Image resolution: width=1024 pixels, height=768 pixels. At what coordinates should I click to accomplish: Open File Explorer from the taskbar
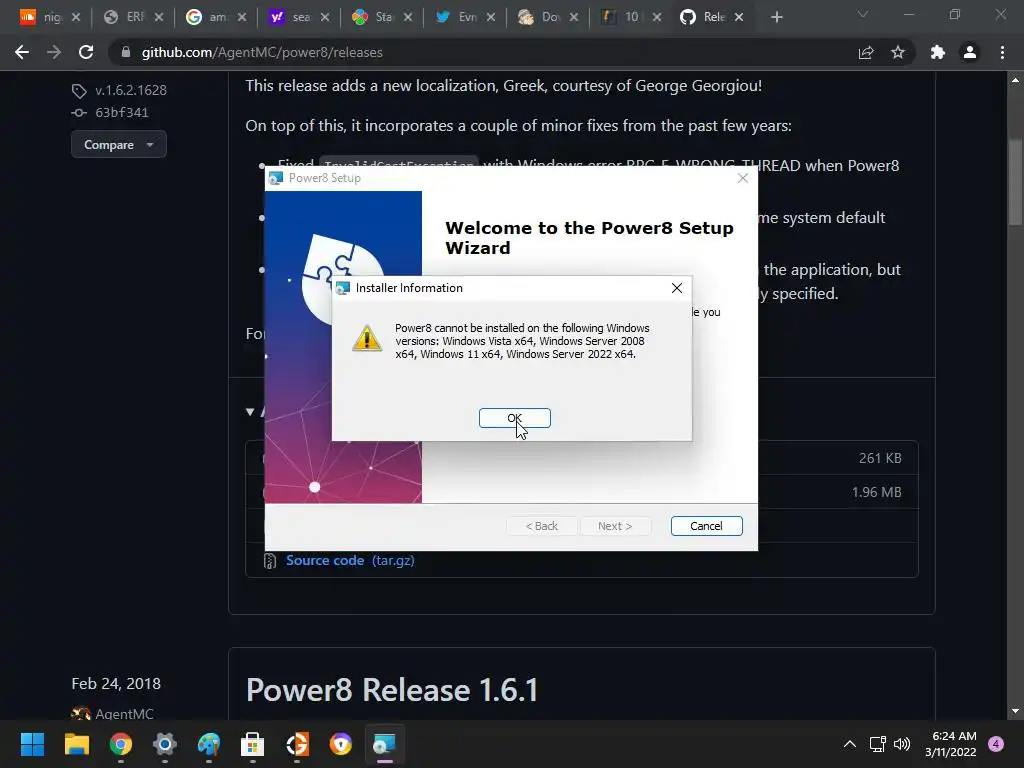coord(76,744)
